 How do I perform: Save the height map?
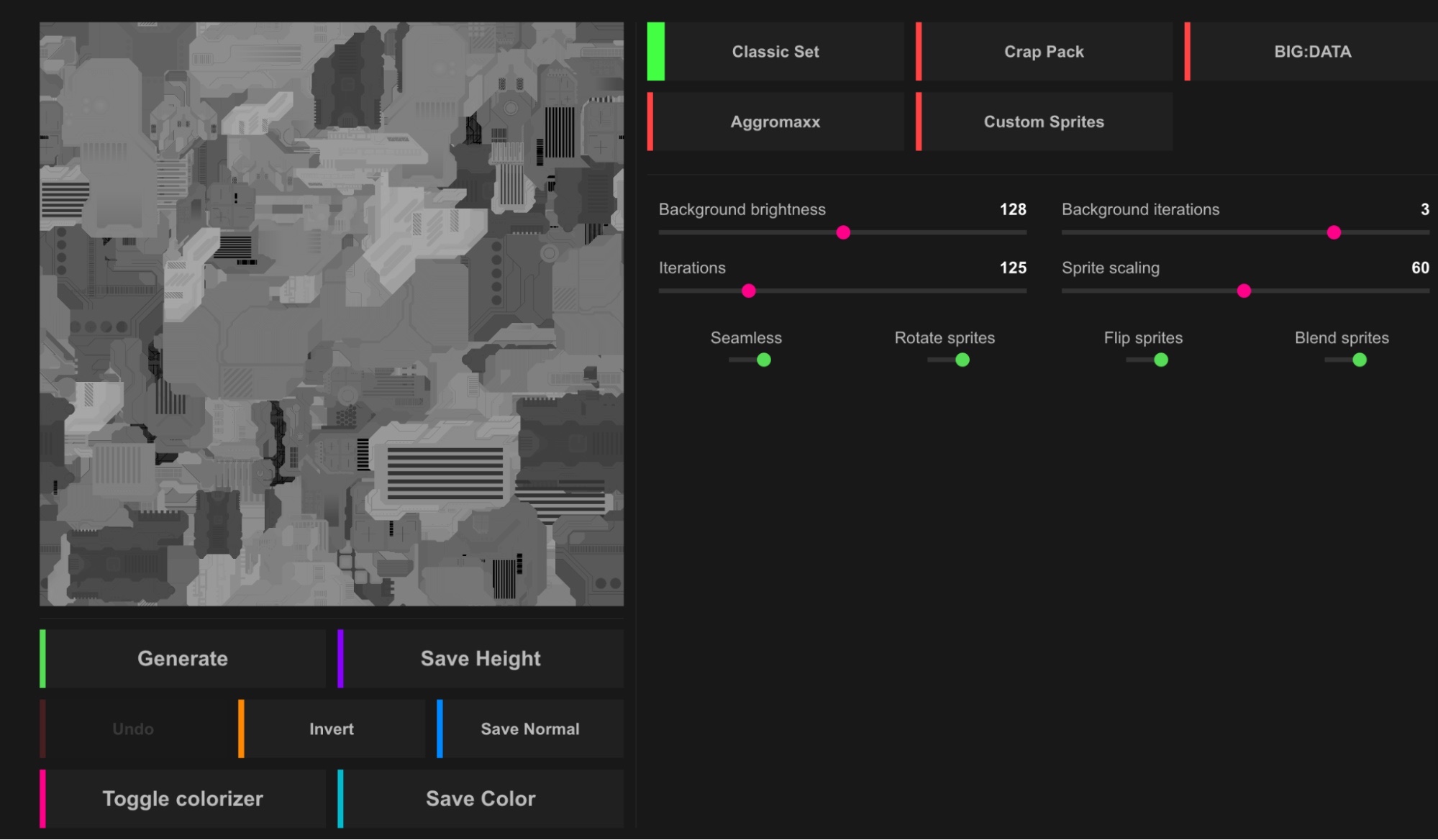pyautogui.click(x=481, y=658)
